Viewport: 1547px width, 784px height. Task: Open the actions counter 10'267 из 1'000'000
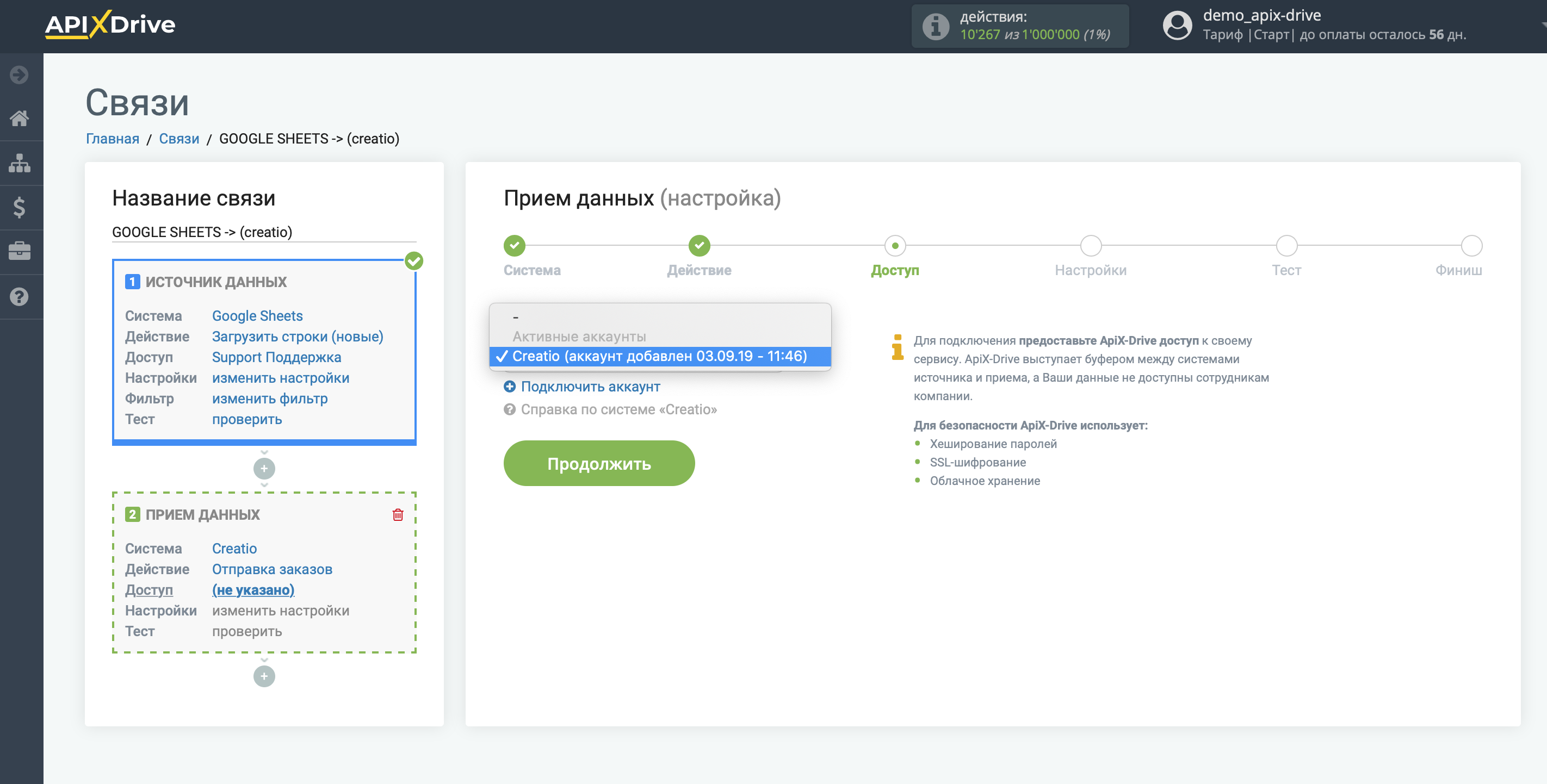click(x=1035, y=35)
